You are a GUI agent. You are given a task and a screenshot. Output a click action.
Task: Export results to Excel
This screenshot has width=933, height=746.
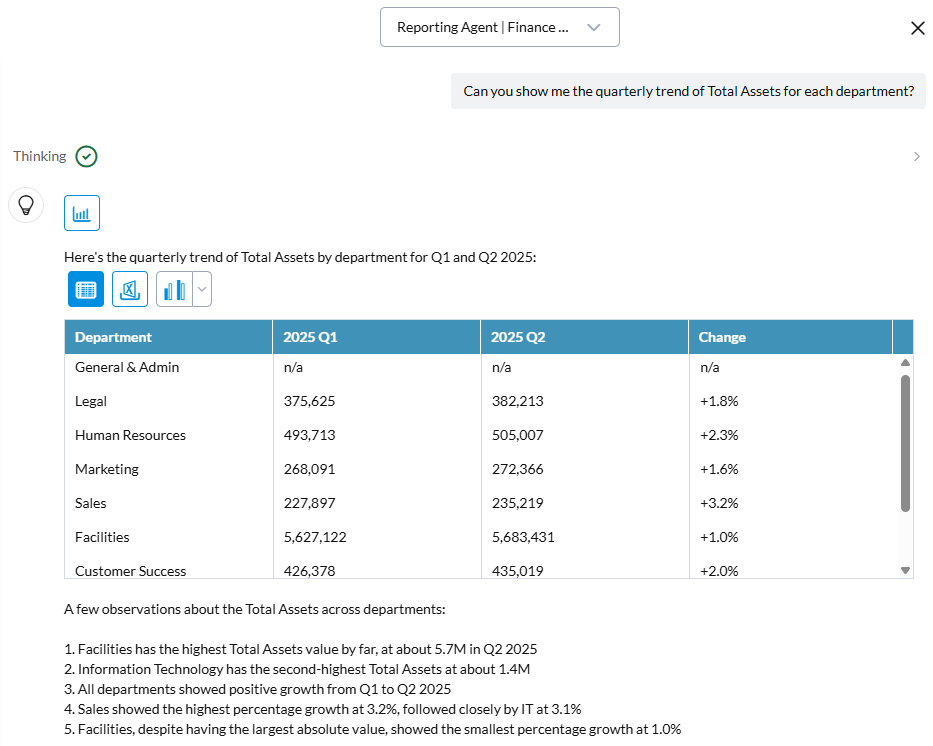130,289
